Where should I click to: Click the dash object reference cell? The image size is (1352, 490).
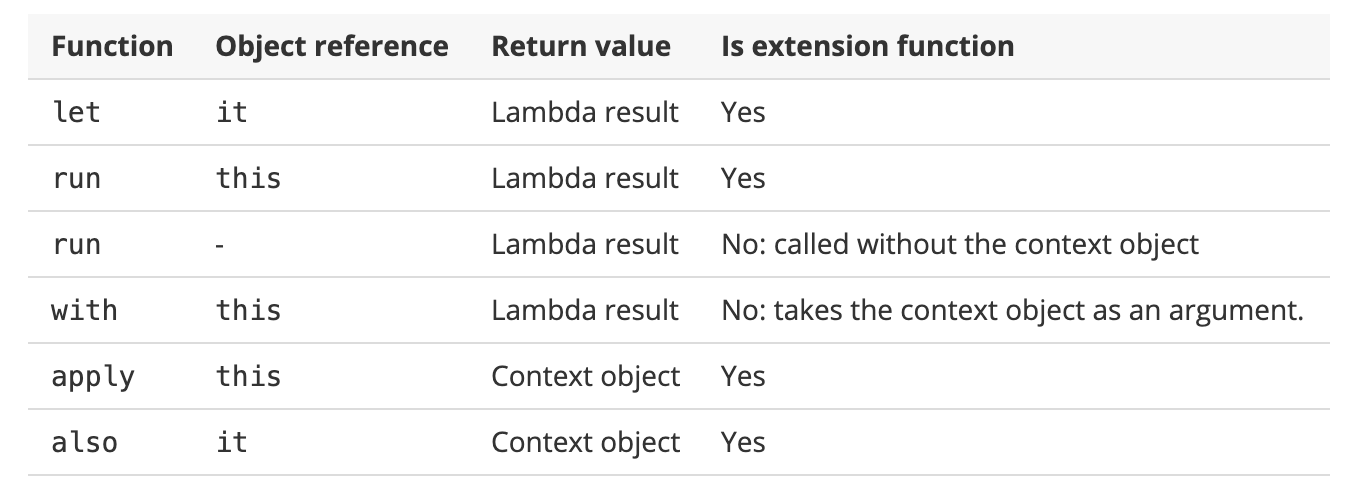tap(220, 245)
